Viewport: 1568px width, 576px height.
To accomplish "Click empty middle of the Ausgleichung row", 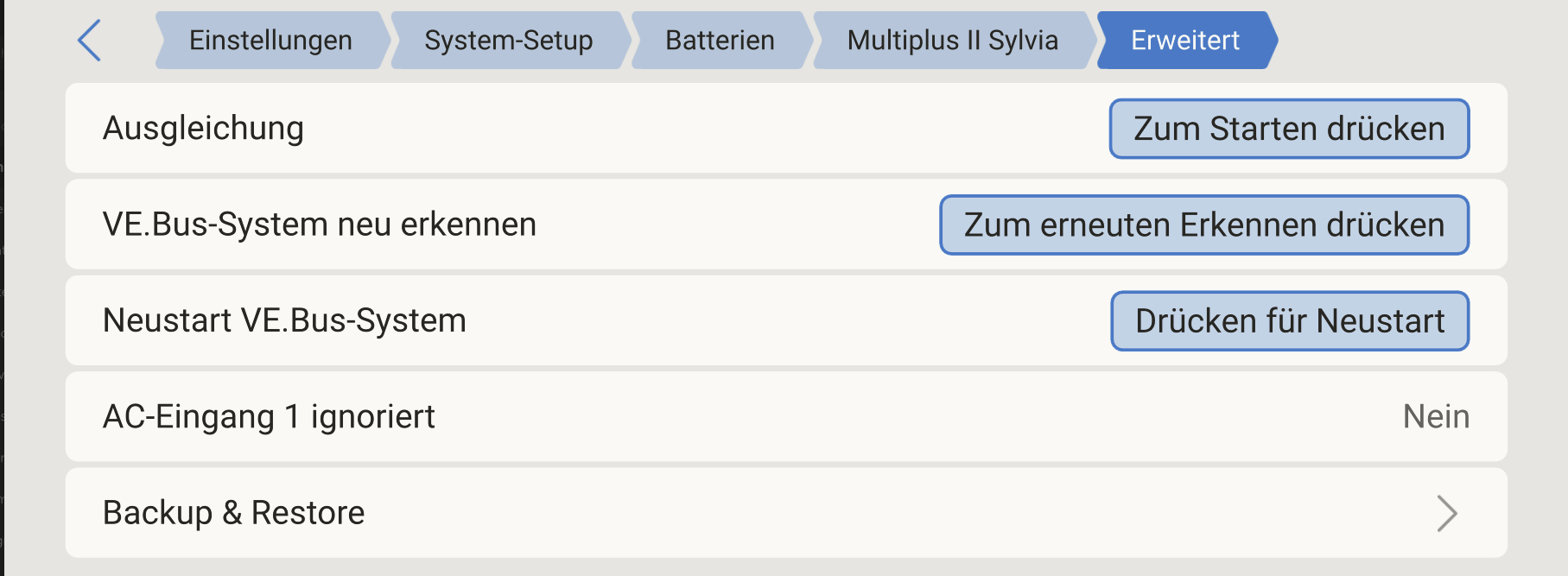I will 691,129.
